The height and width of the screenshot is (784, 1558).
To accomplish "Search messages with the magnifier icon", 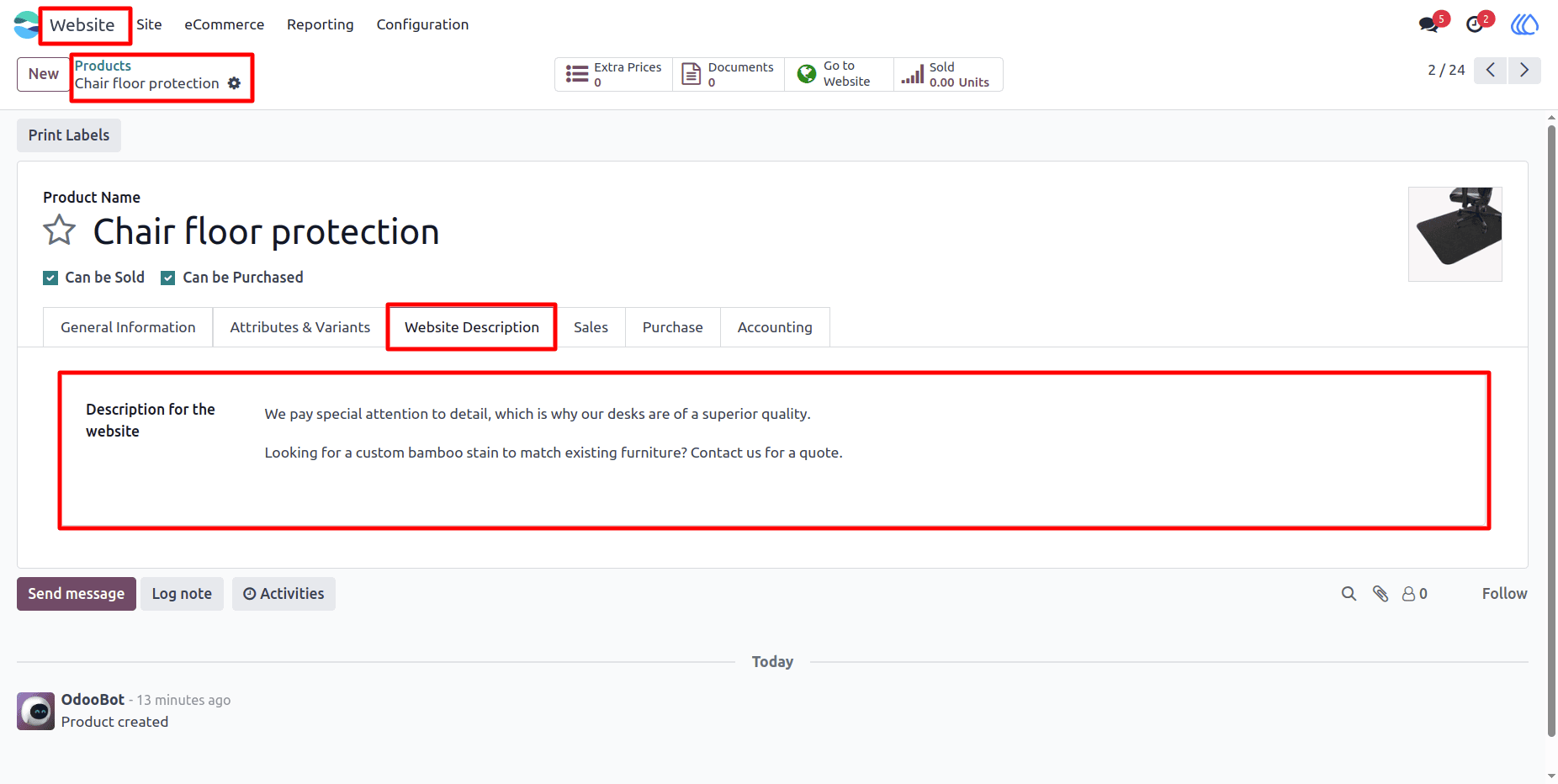I will (1349, 594).
